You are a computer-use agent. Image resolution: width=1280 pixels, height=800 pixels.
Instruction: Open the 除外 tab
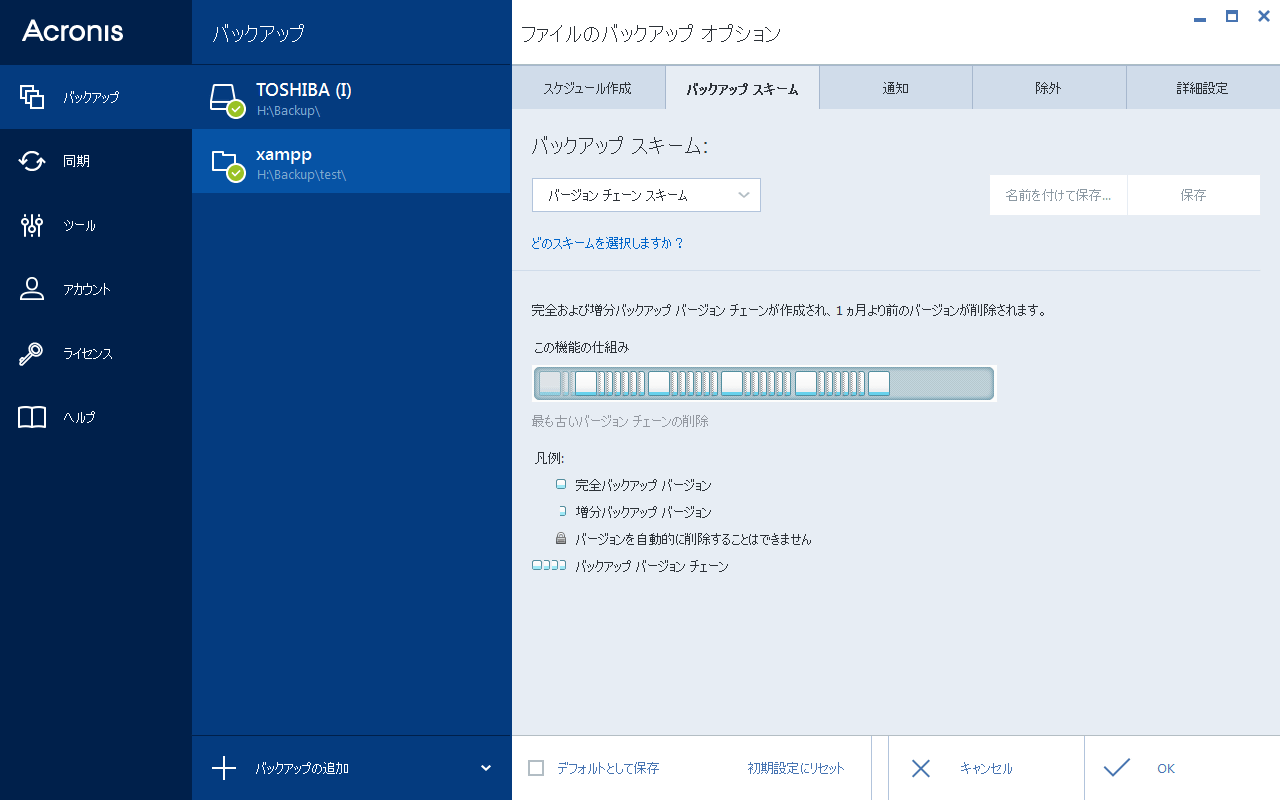point(1049,88)
